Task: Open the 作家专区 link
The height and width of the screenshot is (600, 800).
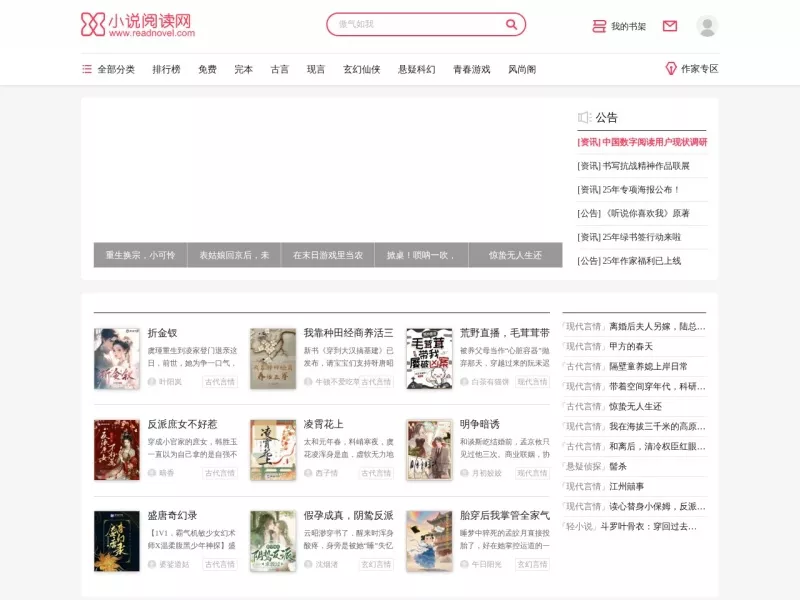Action: tap(699, 69)
